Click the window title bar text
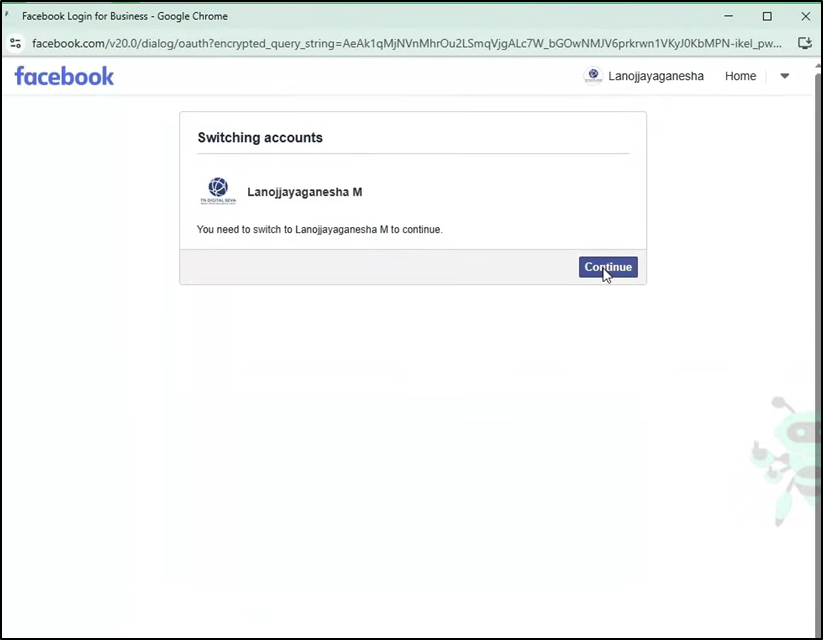 (x=125, y=16)
